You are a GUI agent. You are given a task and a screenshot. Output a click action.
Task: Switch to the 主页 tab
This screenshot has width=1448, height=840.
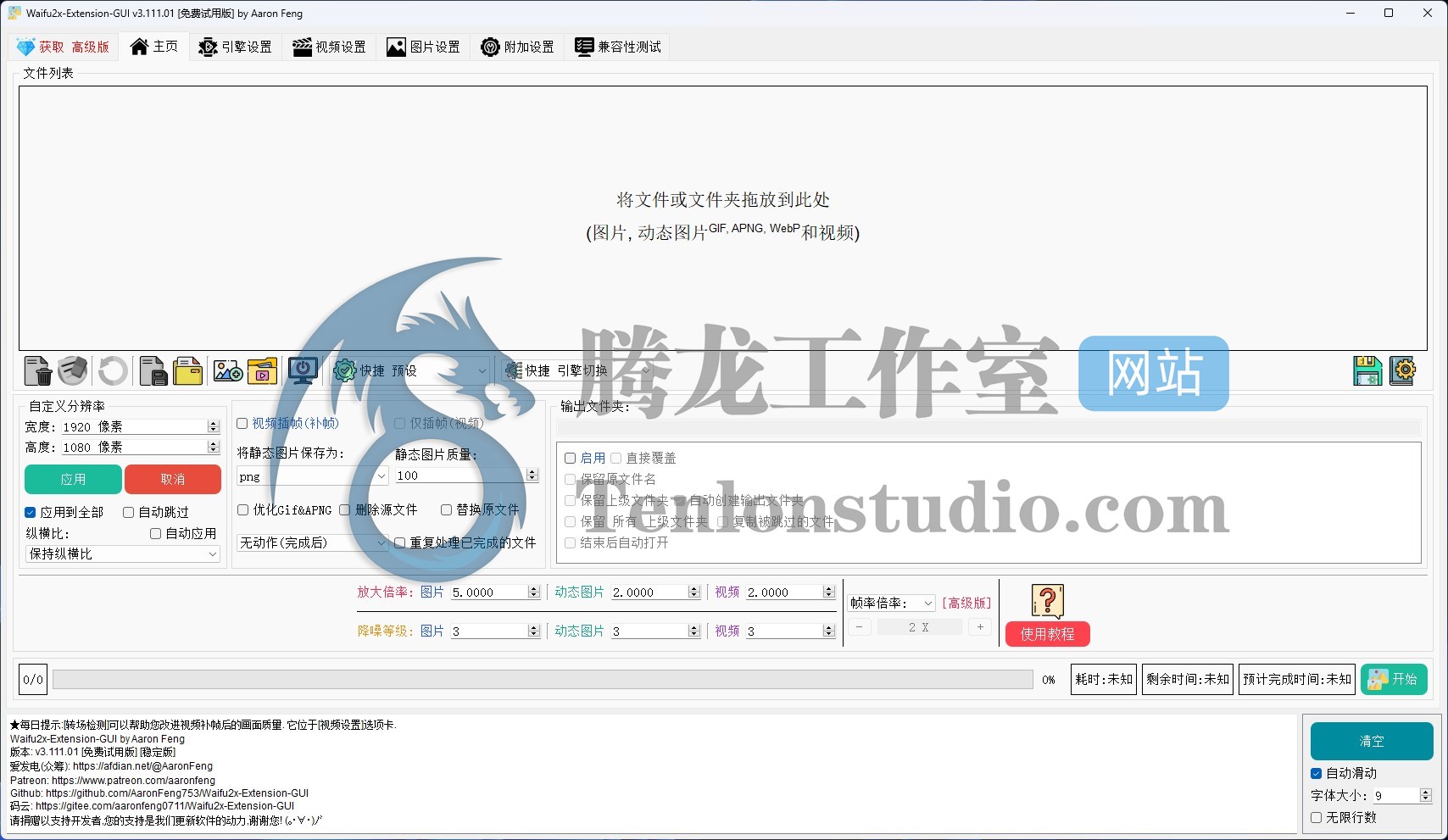pyautogui.click(x=153, y=47)
